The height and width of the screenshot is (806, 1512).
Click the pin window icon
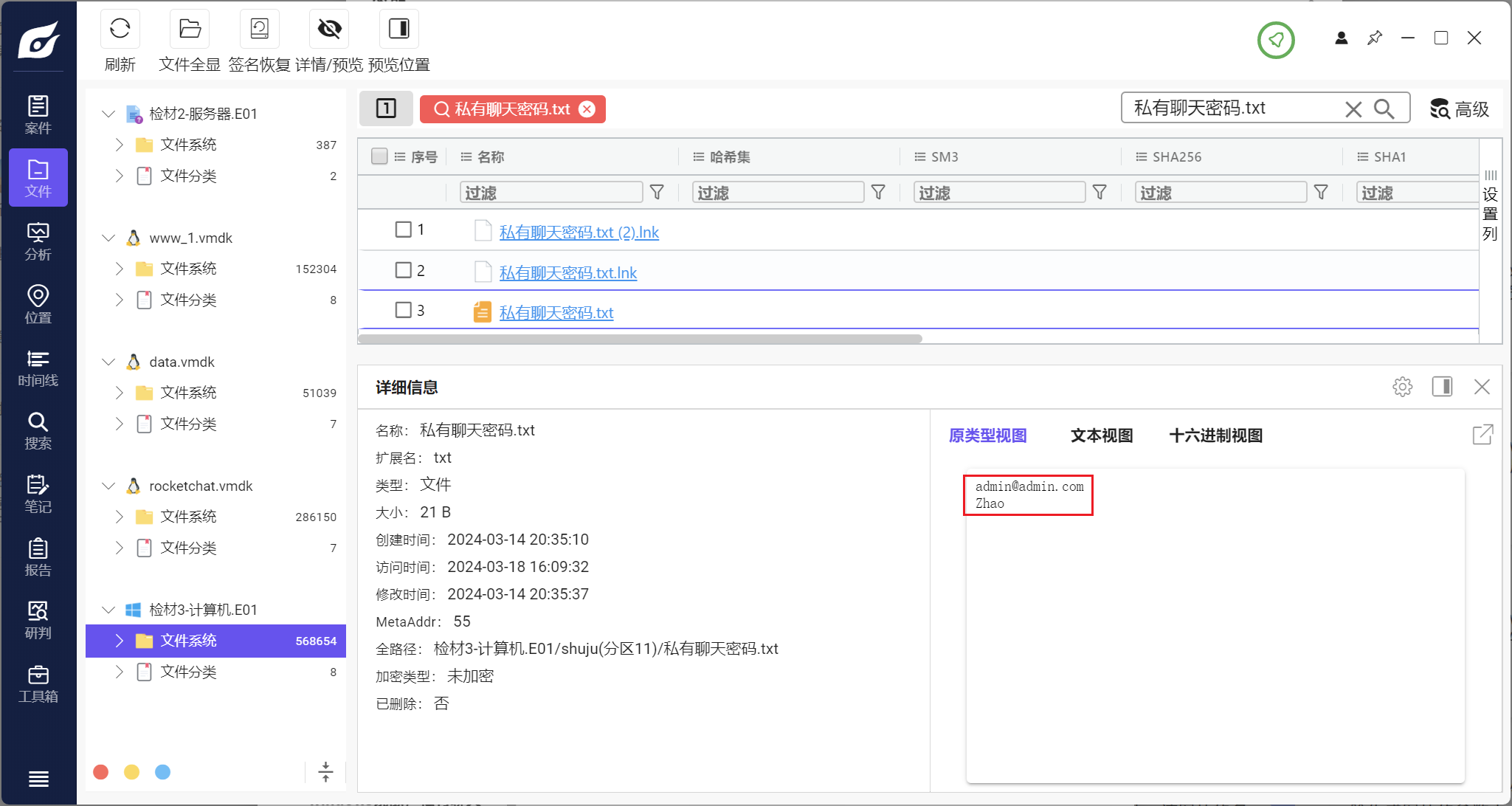1375,38
